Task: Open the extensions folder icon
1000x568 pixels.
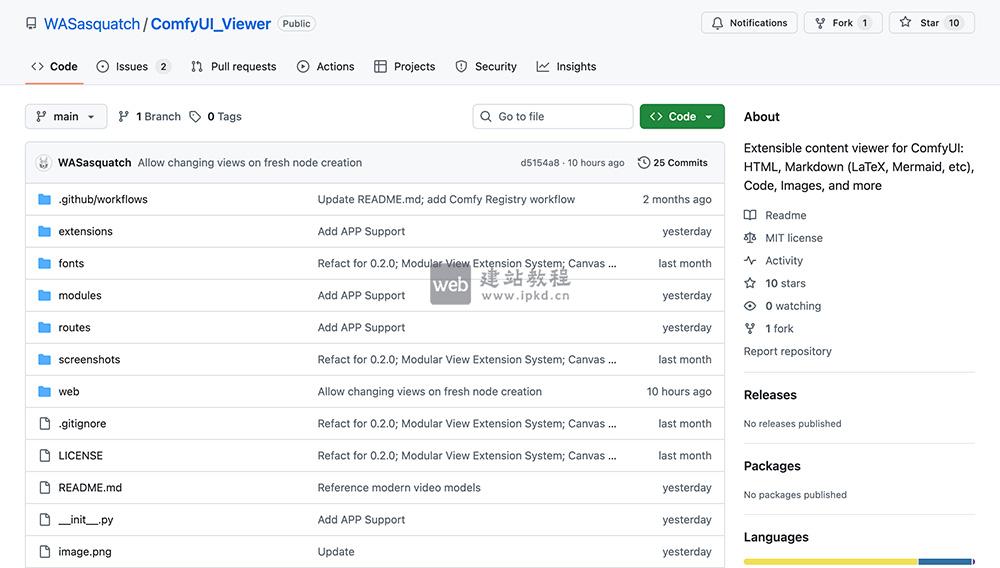Action: point(44,232)
